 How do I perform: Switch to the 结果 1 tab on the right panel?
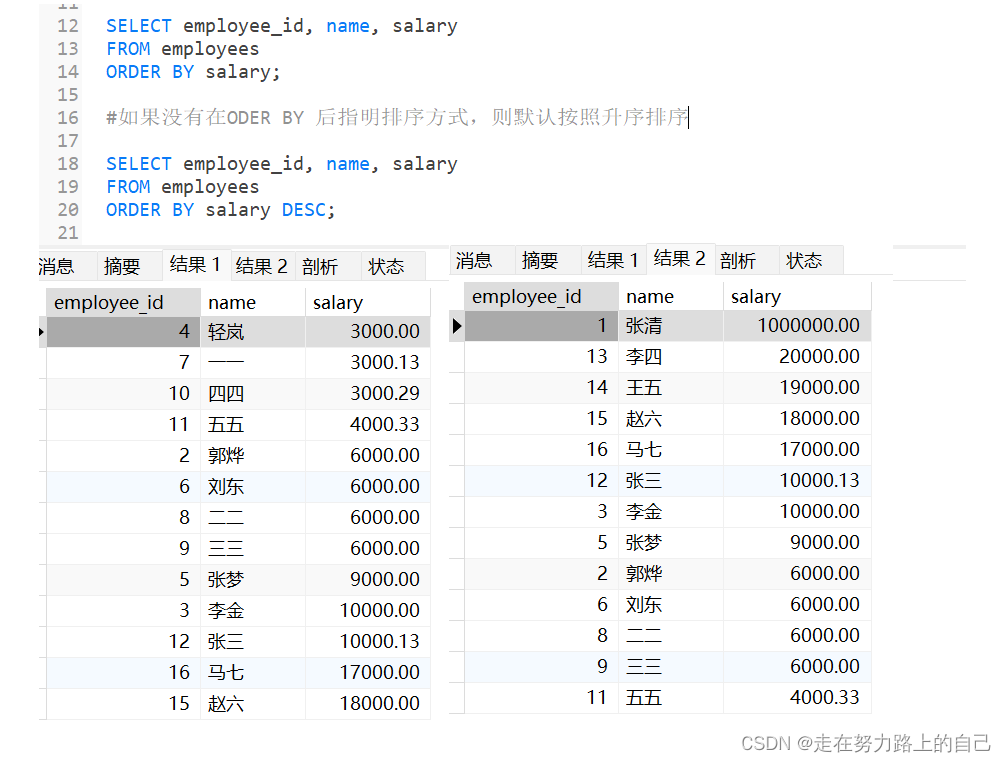[x=613, y=259]
